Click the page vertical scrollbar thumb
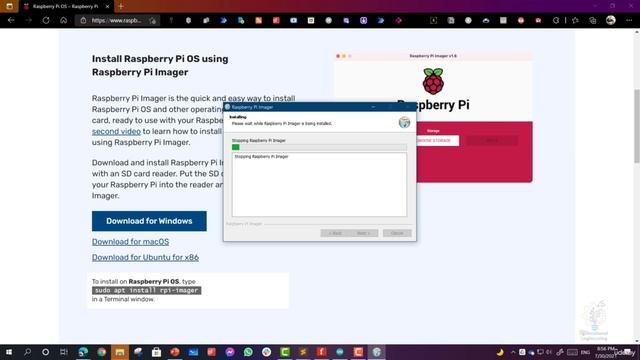The width and height of the screenshot is (640, 360). 637,127
